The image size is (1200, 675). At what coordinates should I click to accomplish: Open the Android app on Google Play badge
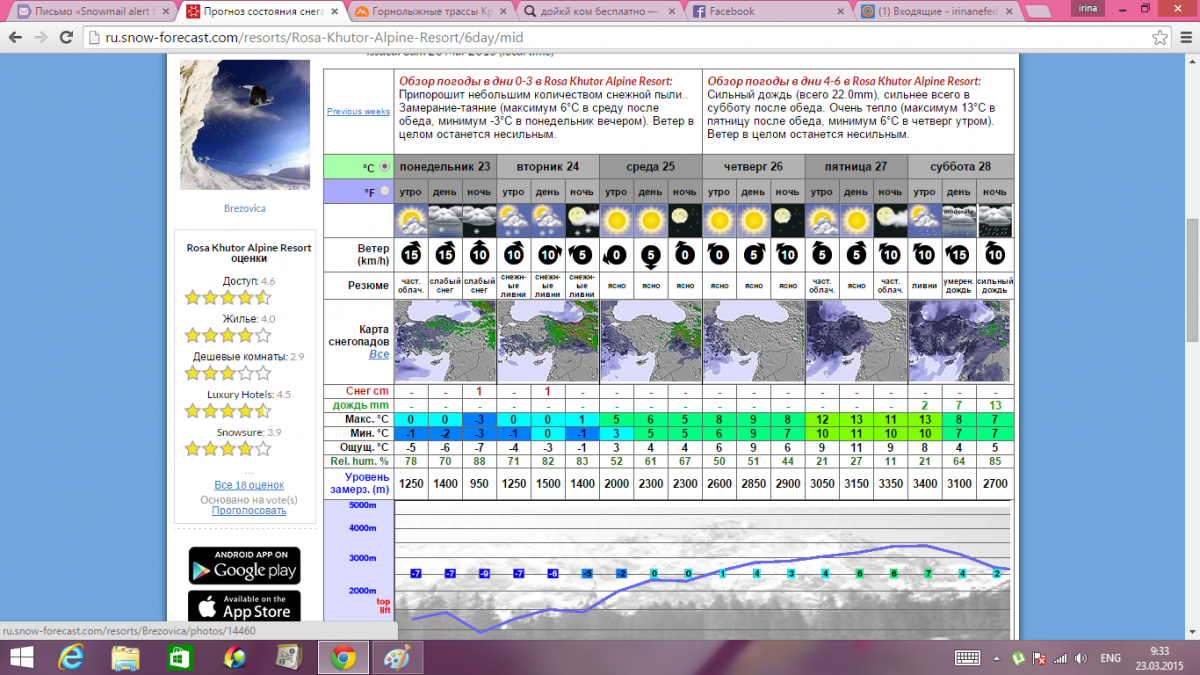point(244,565)
